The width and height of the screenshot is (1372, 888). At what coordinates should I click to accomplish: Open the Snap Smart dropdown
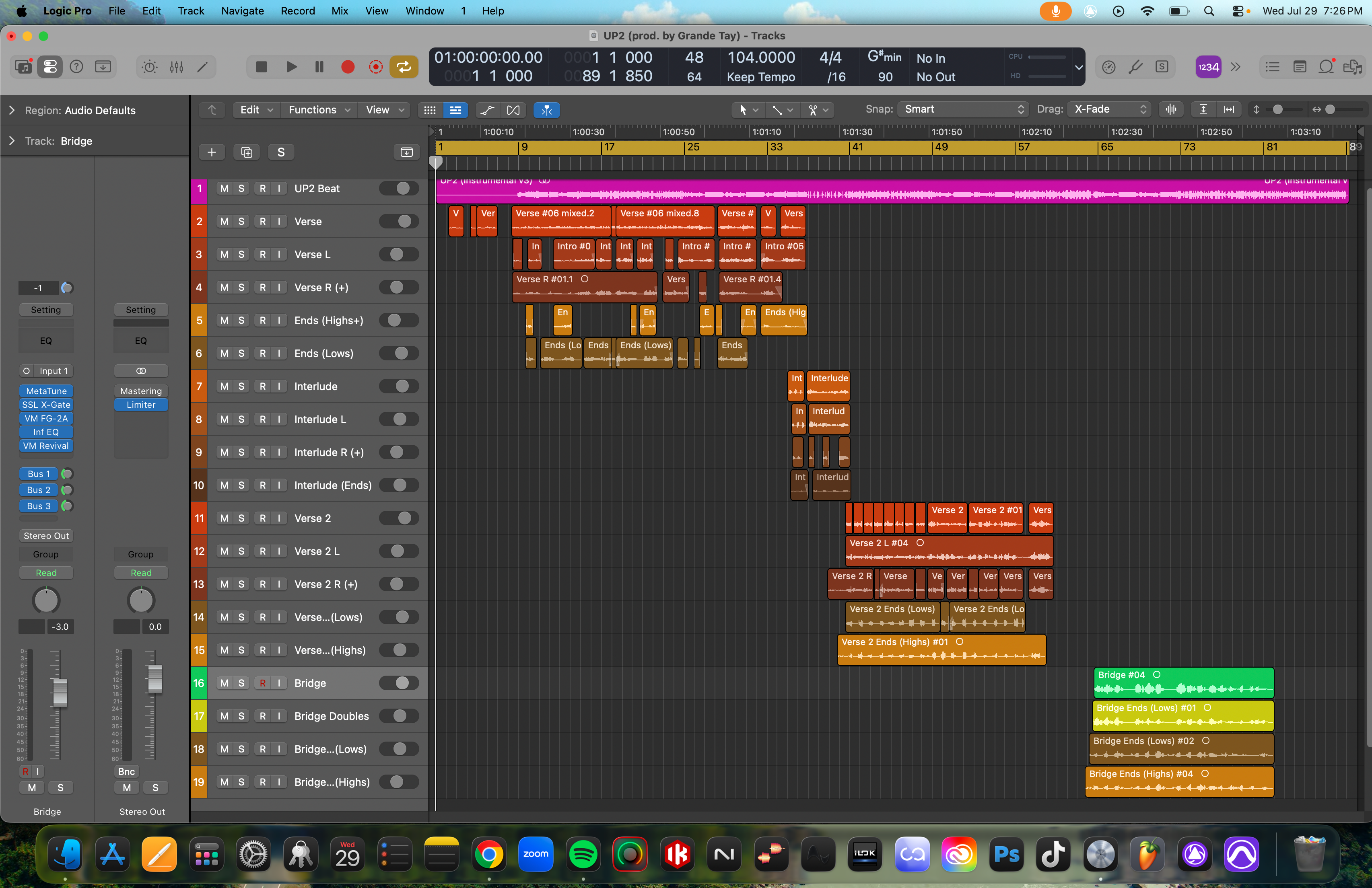click(963, 109)
